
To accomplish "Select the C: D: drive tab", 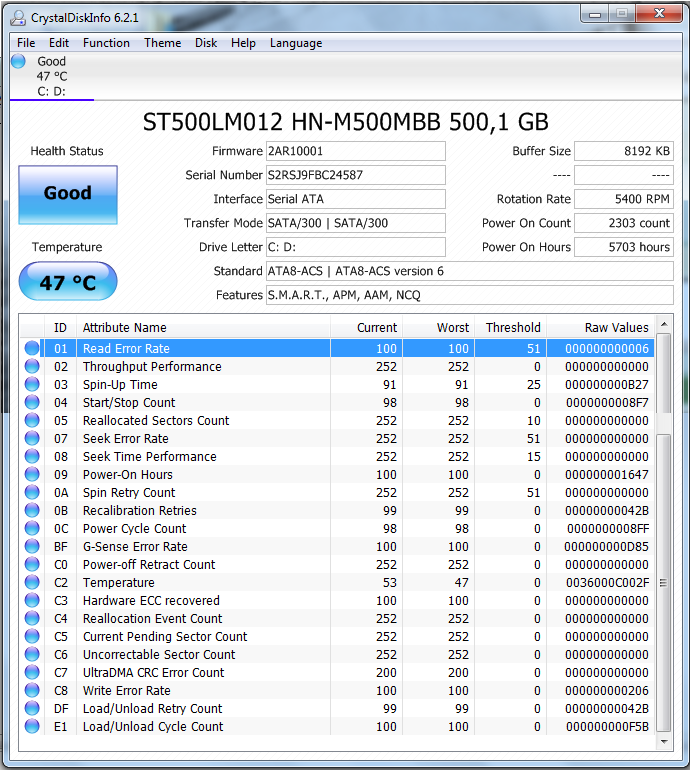I will click(x=52, y=77).
